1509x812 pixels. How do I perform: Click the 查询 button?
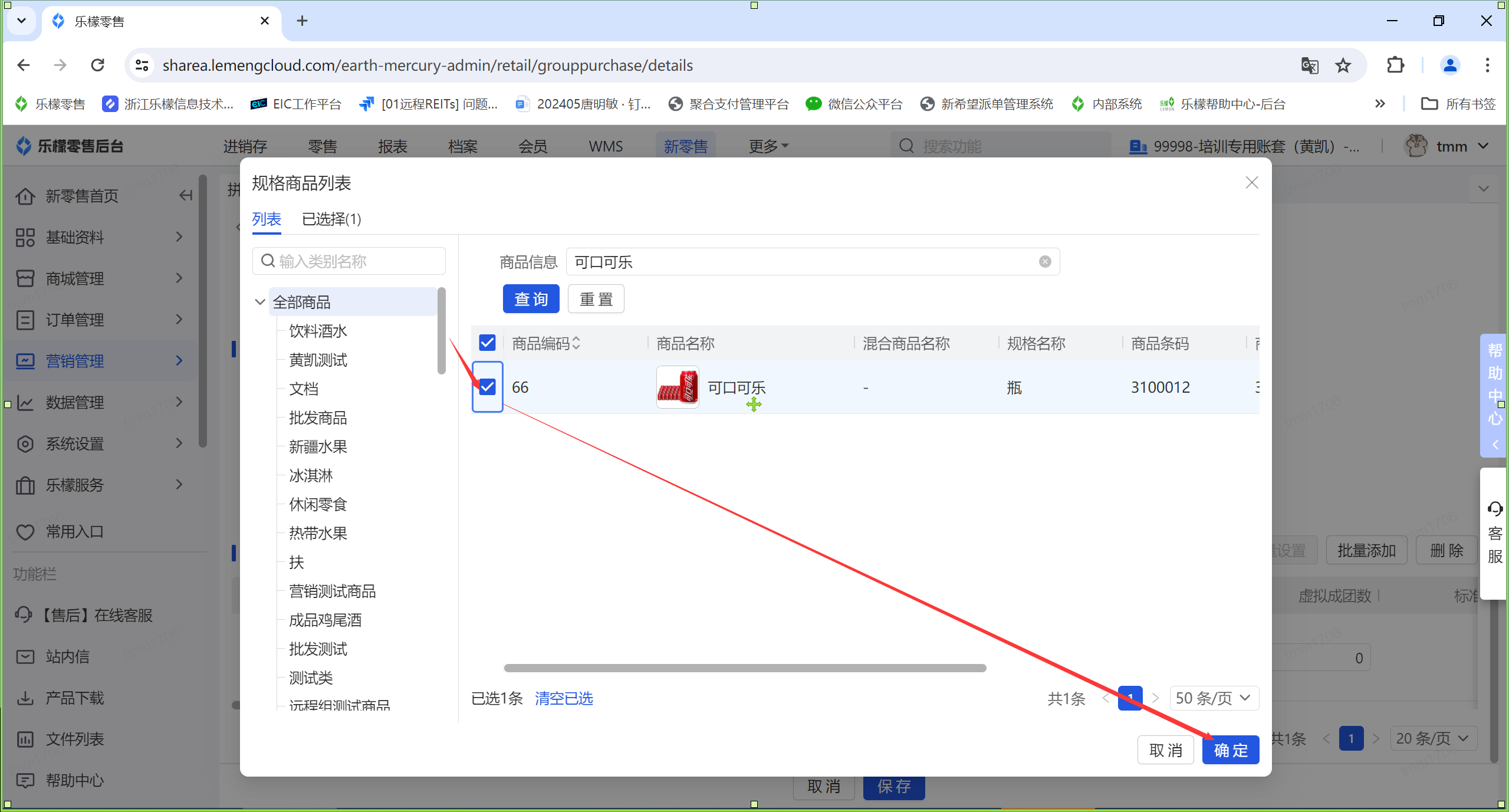pos(531,299)
